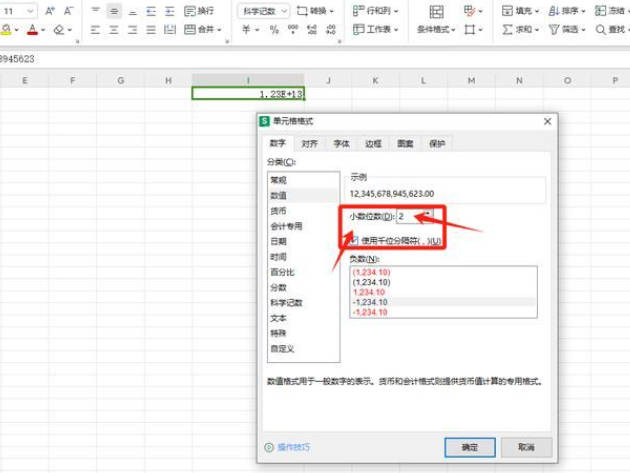Open the 转换 convert menu
The image size is (630, 473).
click(x=315, y=11)
